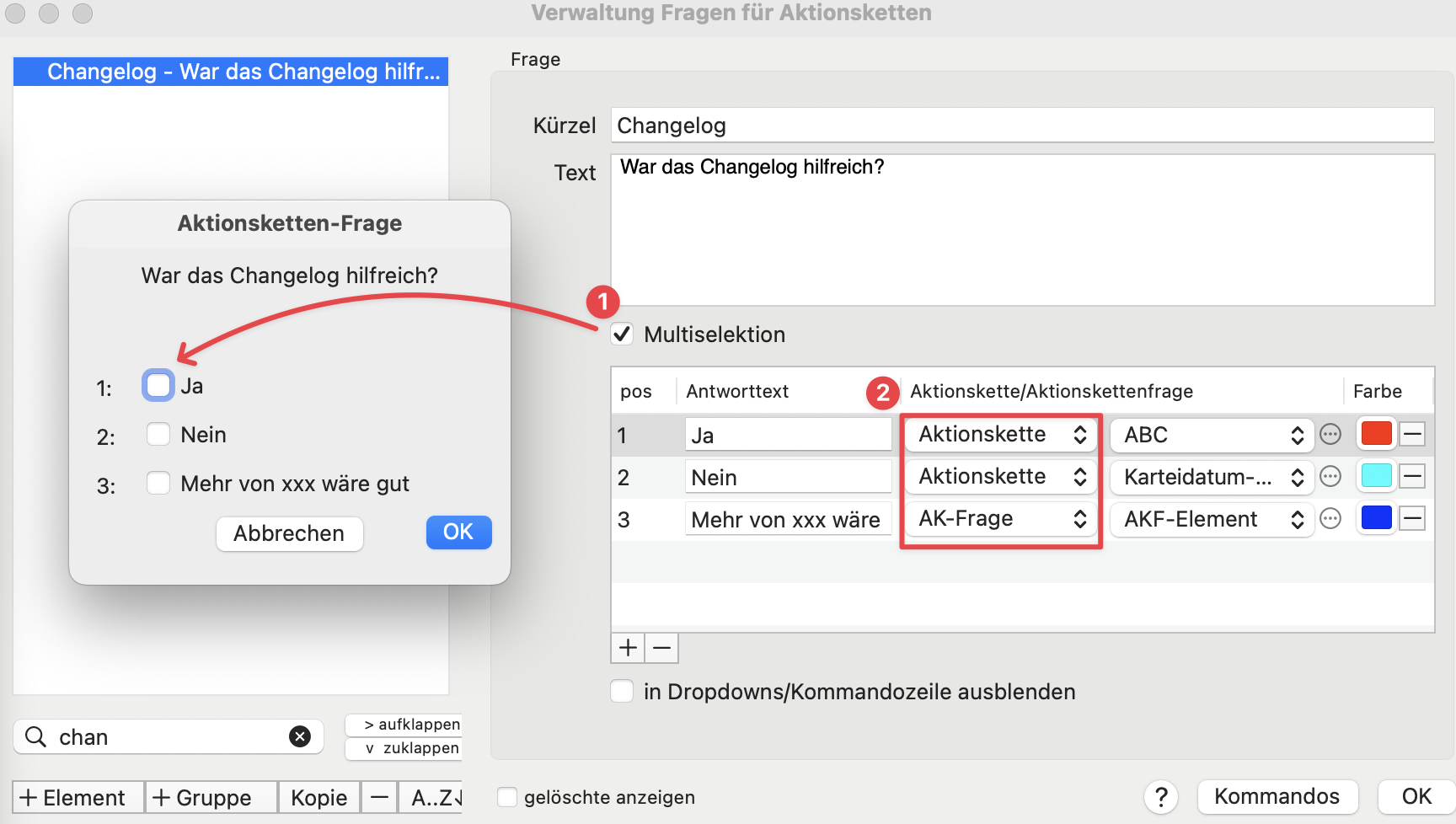Screen dimensions: 1456x824
Task: Edit the Nein answer text field
Action: (x=788, y=477)
